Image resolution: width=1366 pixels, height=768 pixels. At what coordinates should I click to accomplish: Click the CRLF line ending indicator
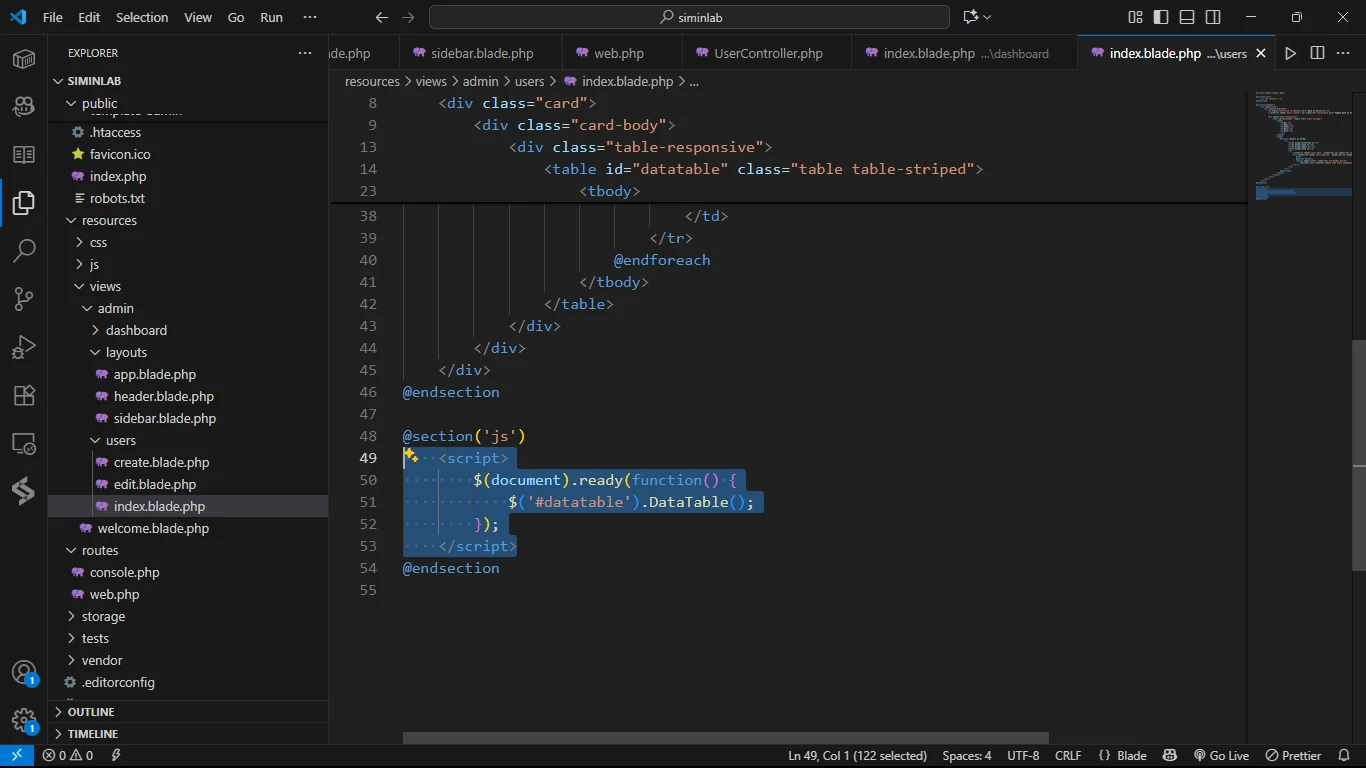(1068, 756)
